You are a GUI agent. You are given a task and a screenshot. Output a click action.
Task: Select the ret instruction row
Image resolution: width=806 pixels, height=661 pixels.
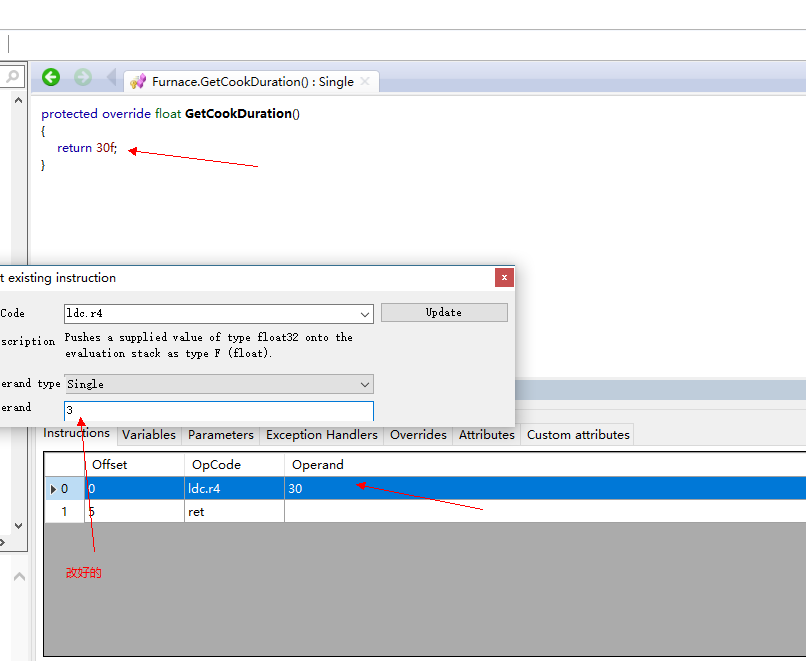coord(235,512)
